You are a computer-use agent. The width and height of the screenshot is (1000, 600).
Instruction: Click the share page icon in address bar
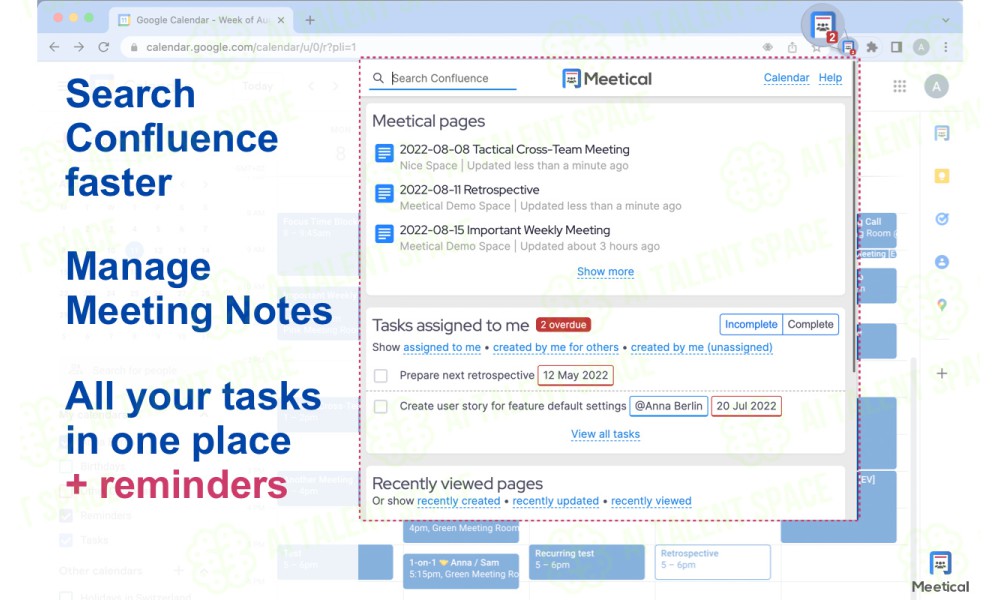click(792, 47)
